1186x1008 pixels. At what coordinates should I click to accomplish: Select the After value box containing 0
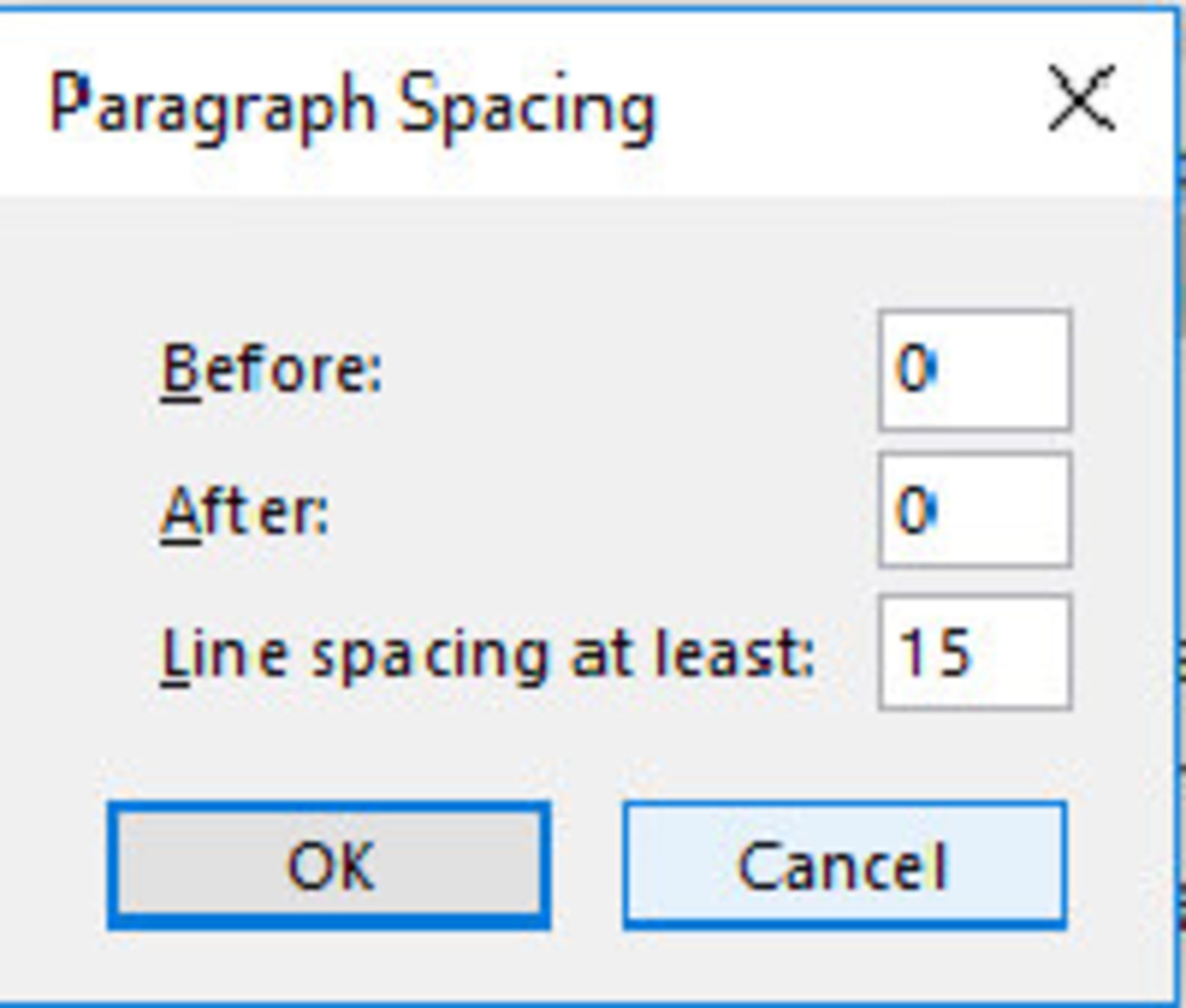pos(975,510)
